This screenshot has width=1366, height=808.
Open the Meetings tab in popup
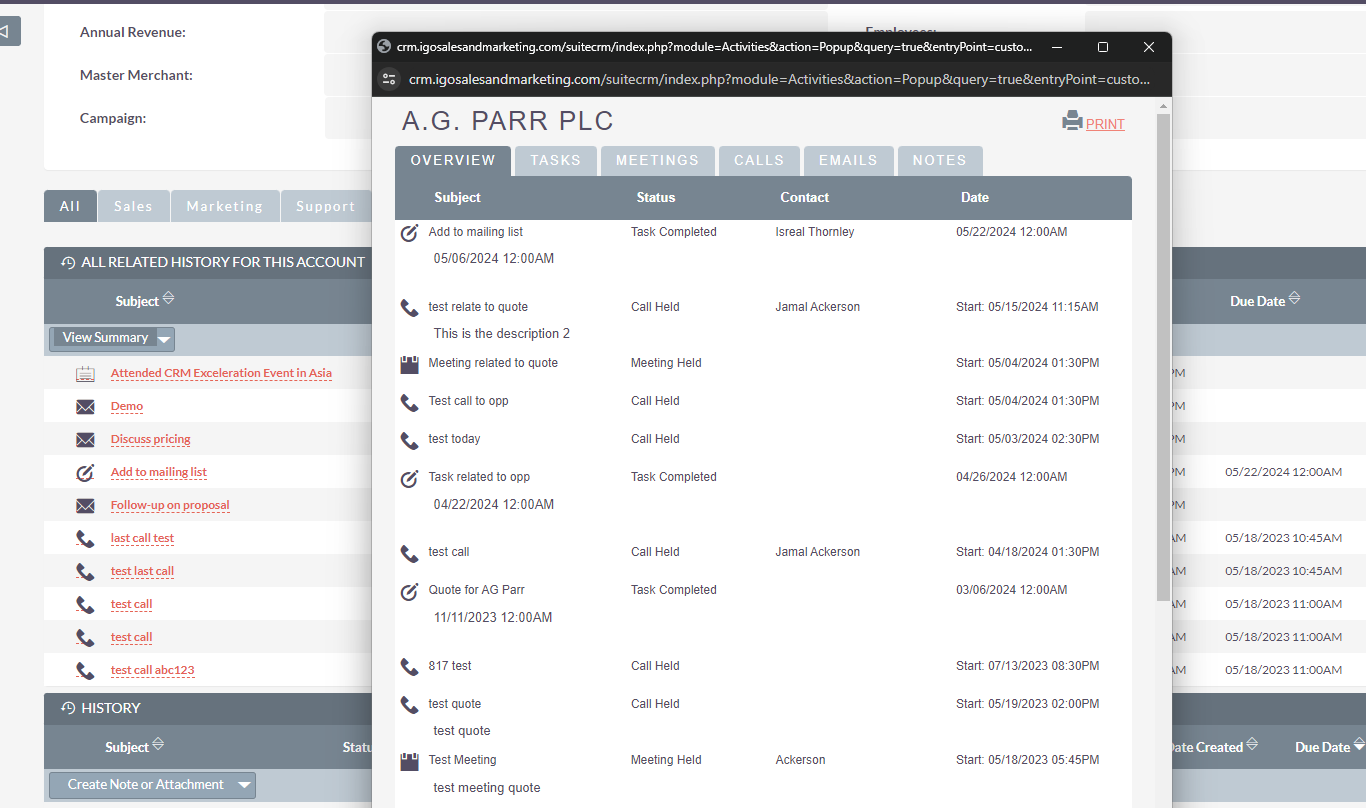(658, 161)
